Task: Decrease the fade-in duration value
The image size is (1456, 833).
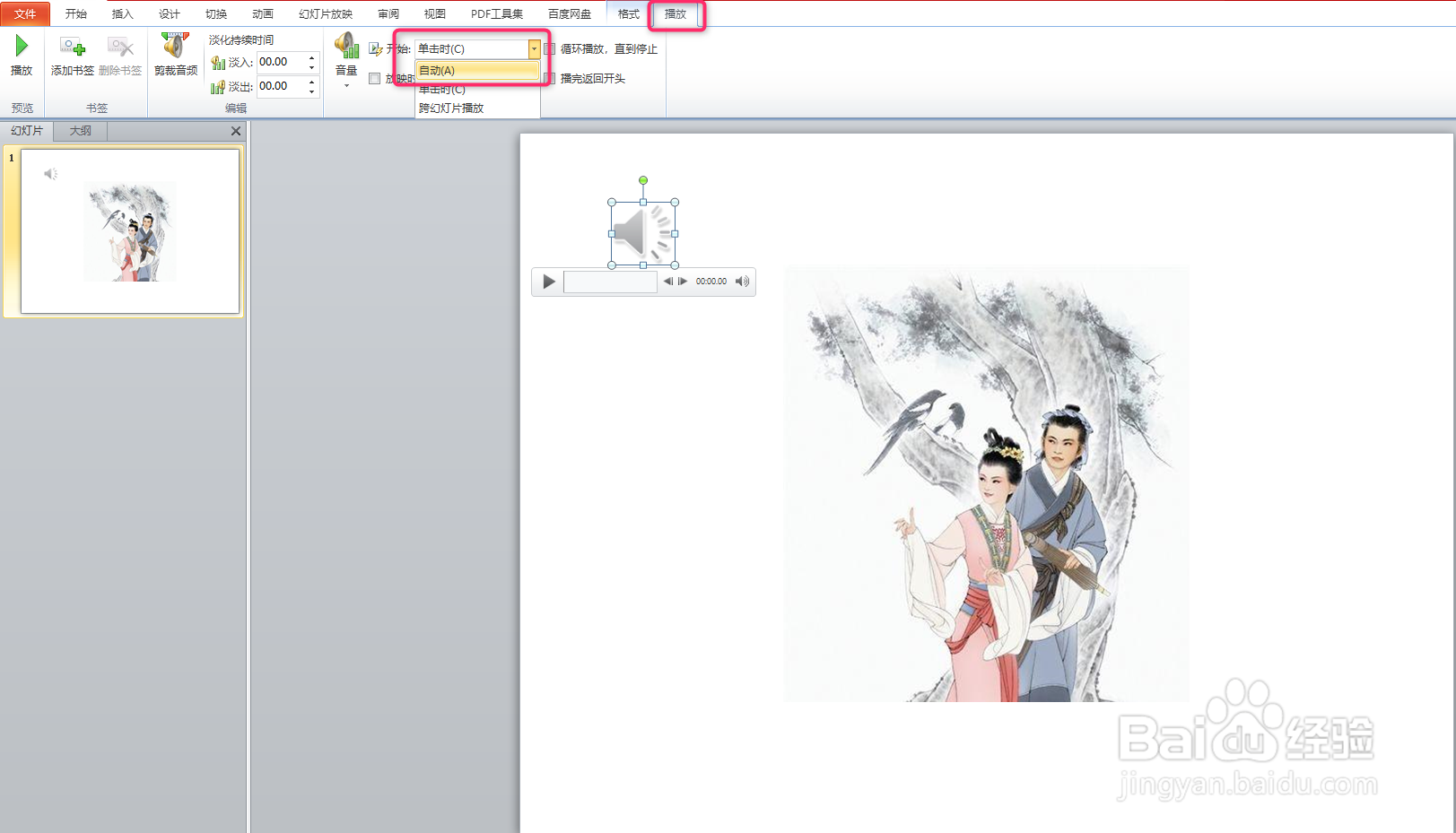Action: [x=312, y=67]
